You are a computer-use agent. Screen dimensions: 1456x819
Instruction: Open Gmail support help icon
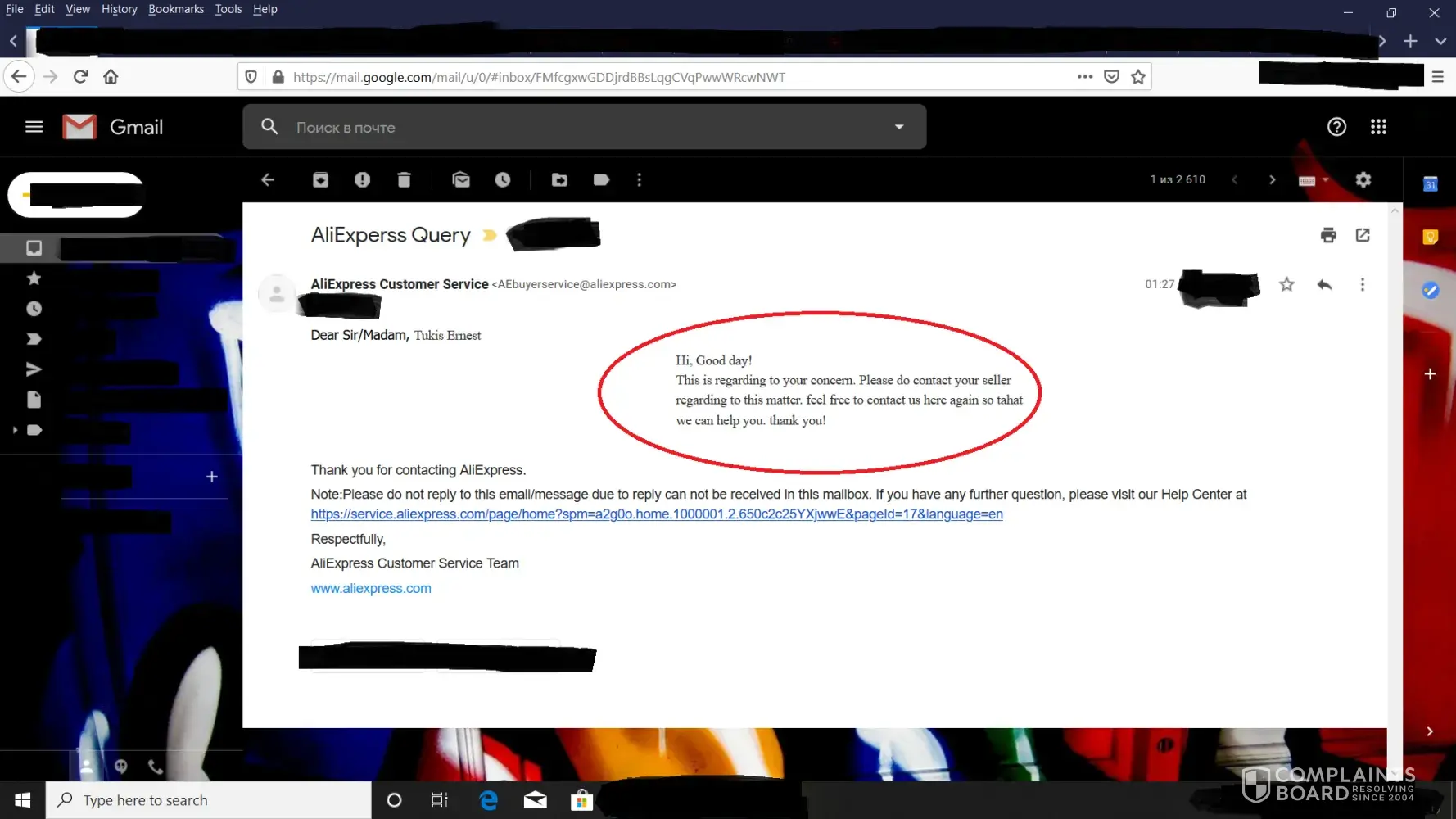1336,127
